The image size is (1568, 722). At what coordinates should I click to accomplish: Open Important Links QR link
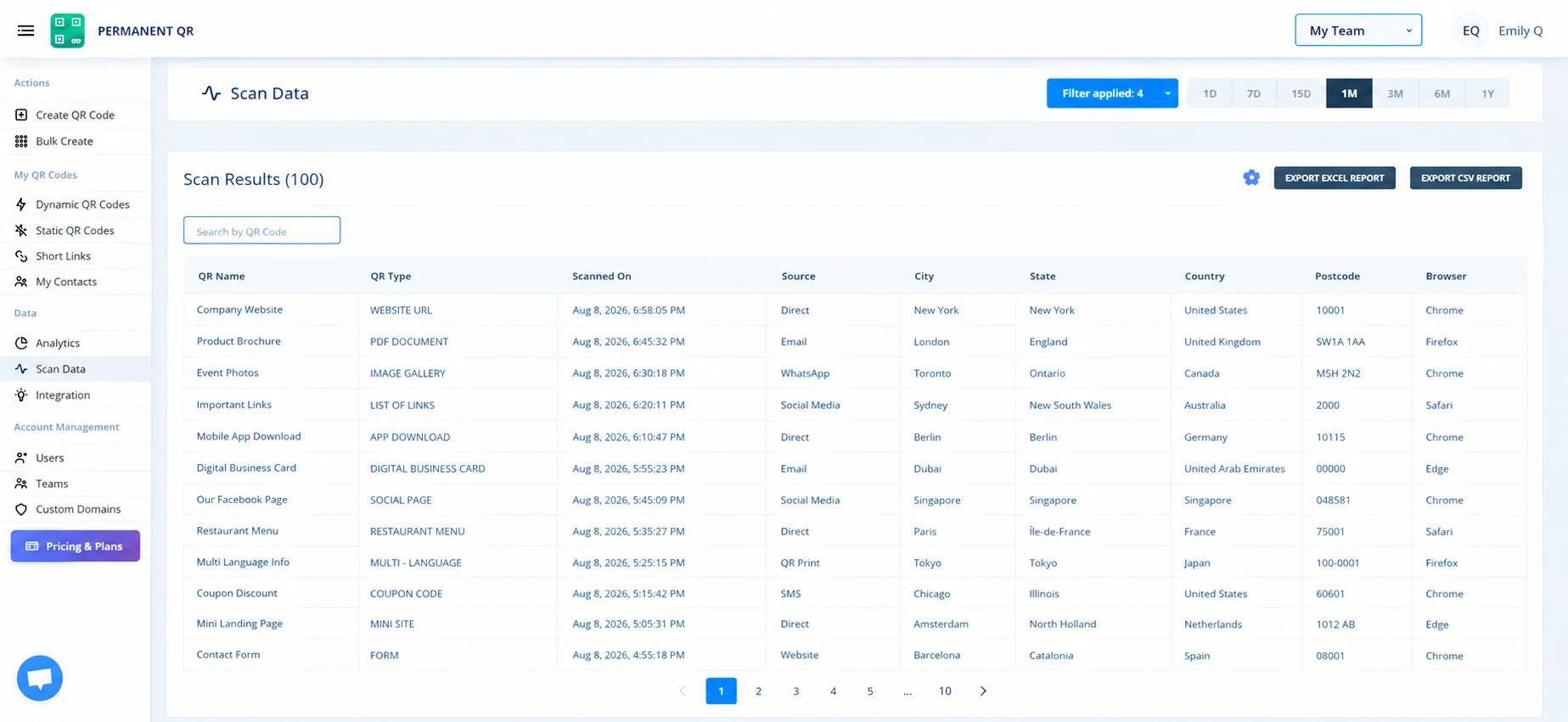[234, 405]
